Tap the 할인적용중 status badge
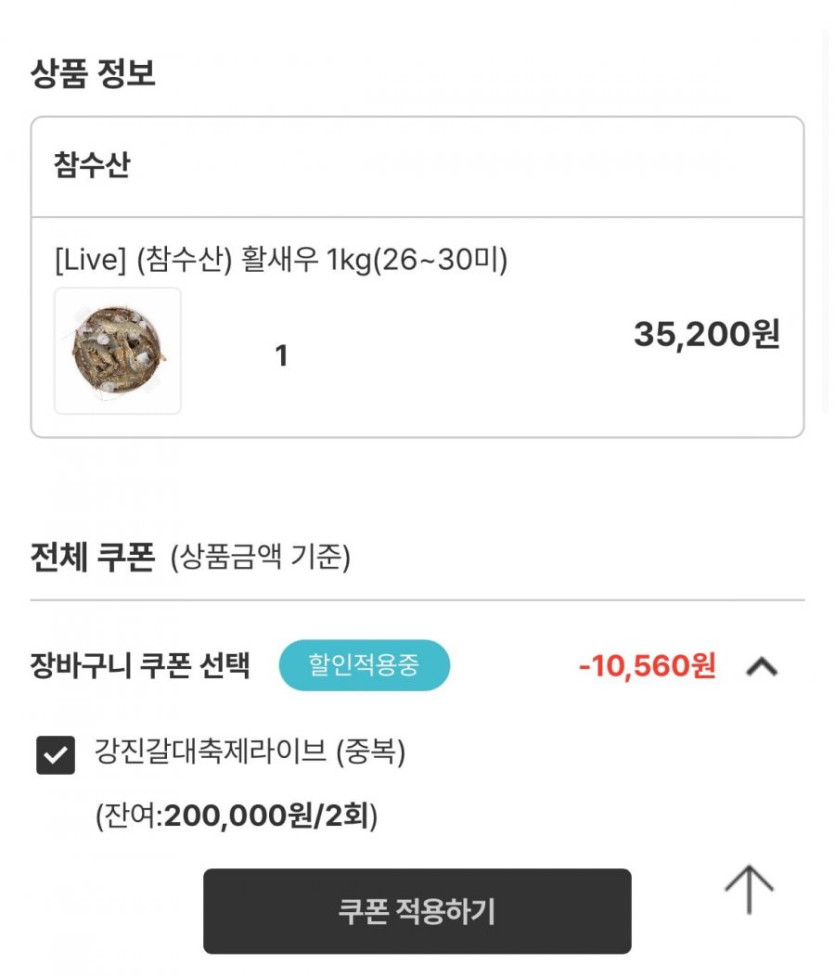 [364, 666]
